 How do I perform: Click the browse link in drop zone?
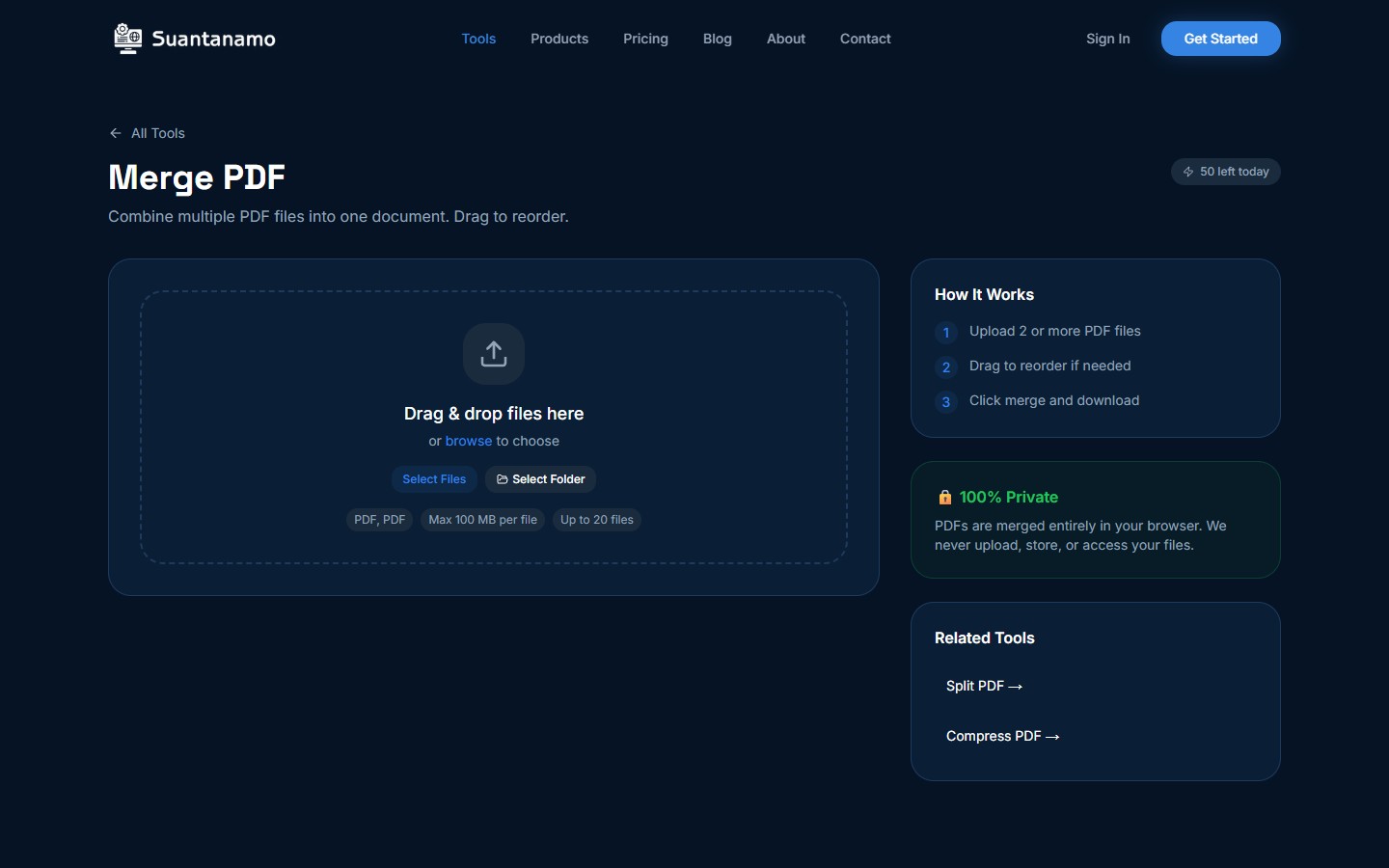coord(469,441)
